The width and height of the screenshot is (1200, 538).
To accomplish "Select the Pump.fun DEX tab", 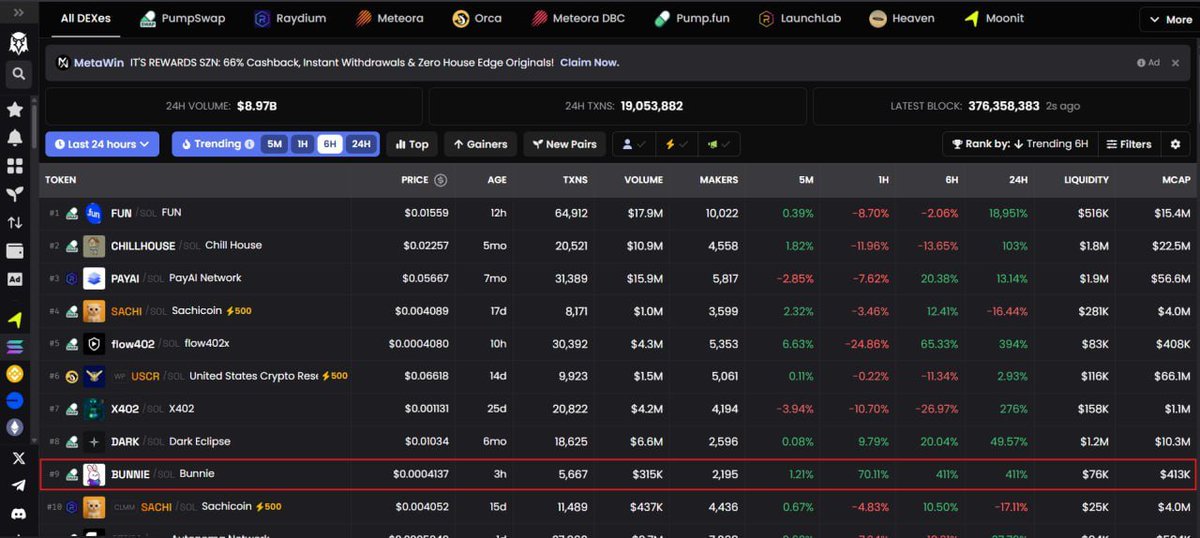I will [692, 18].
